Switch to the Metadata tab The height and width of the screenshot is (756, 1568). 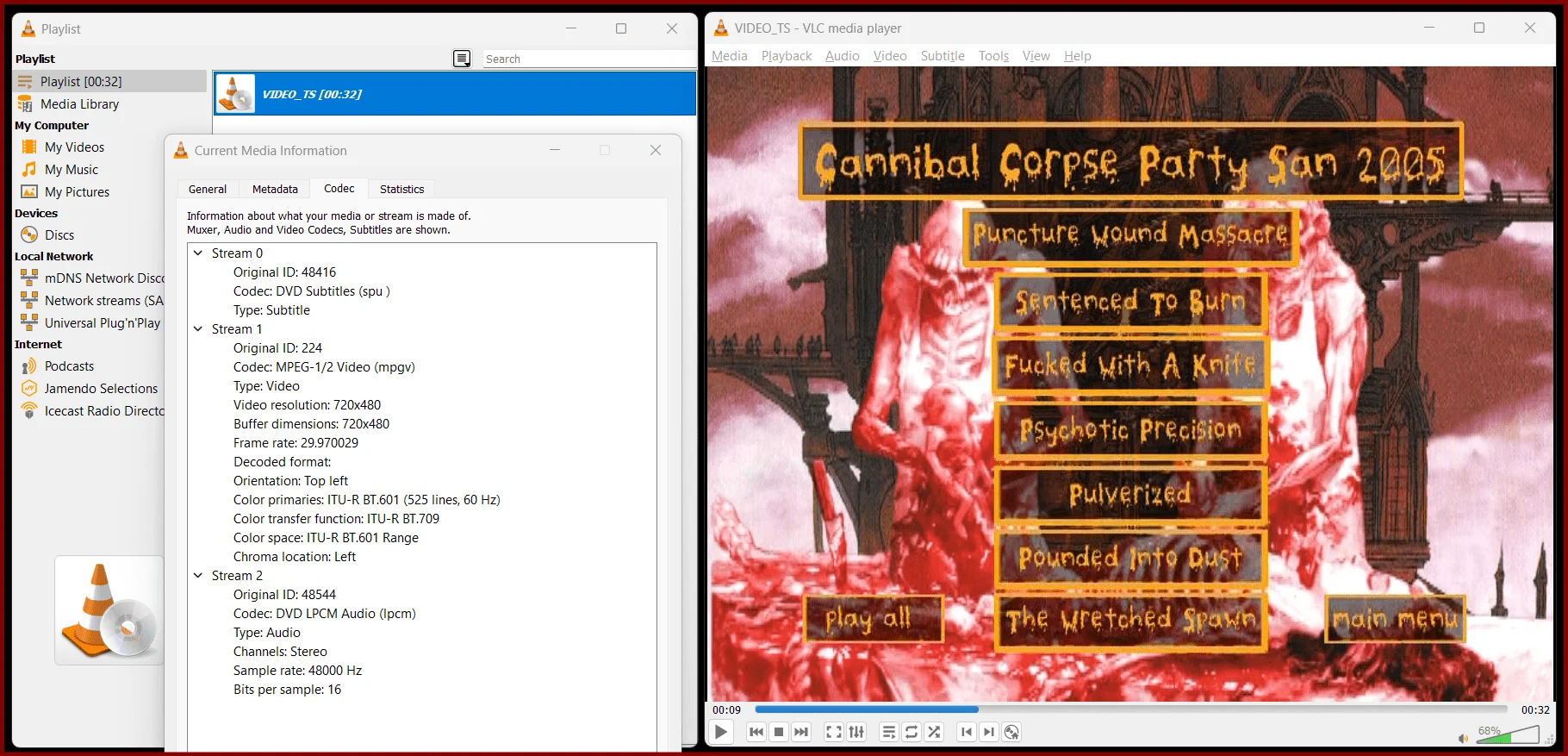point(275,189)
